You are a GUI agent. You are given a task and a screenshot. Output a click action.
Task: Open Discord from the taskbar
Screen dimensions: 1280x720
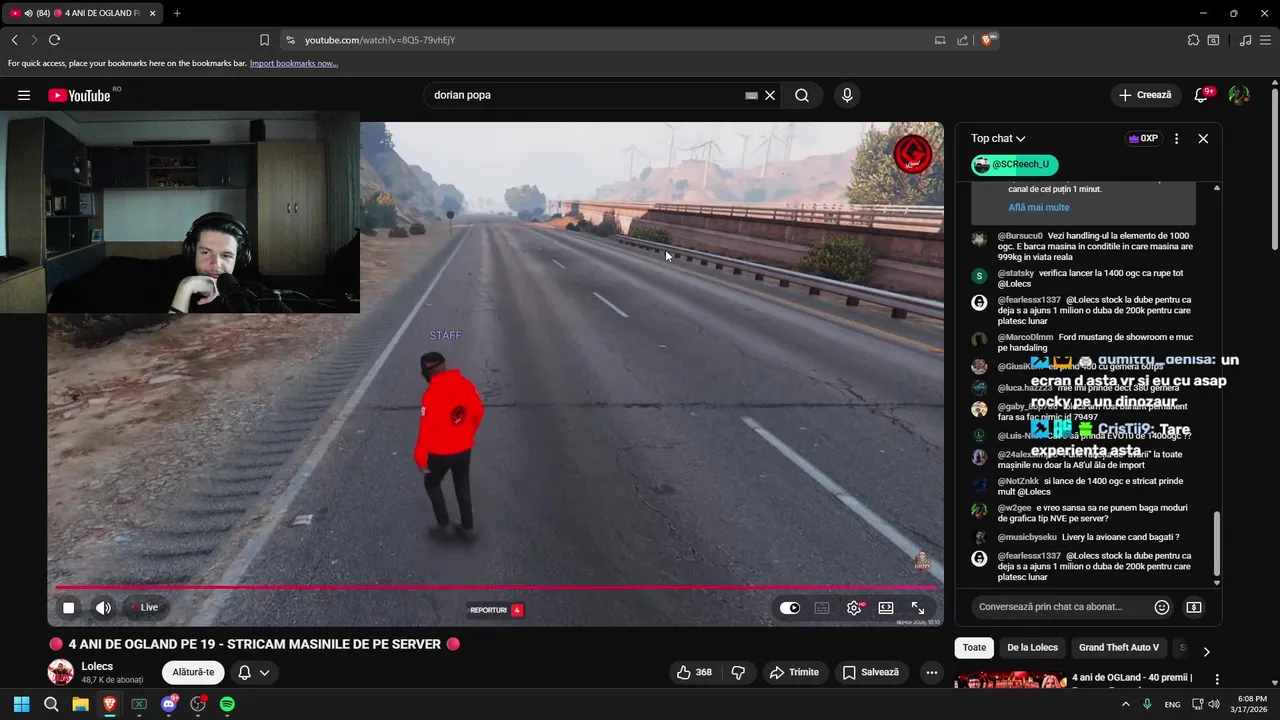[169, 704]
